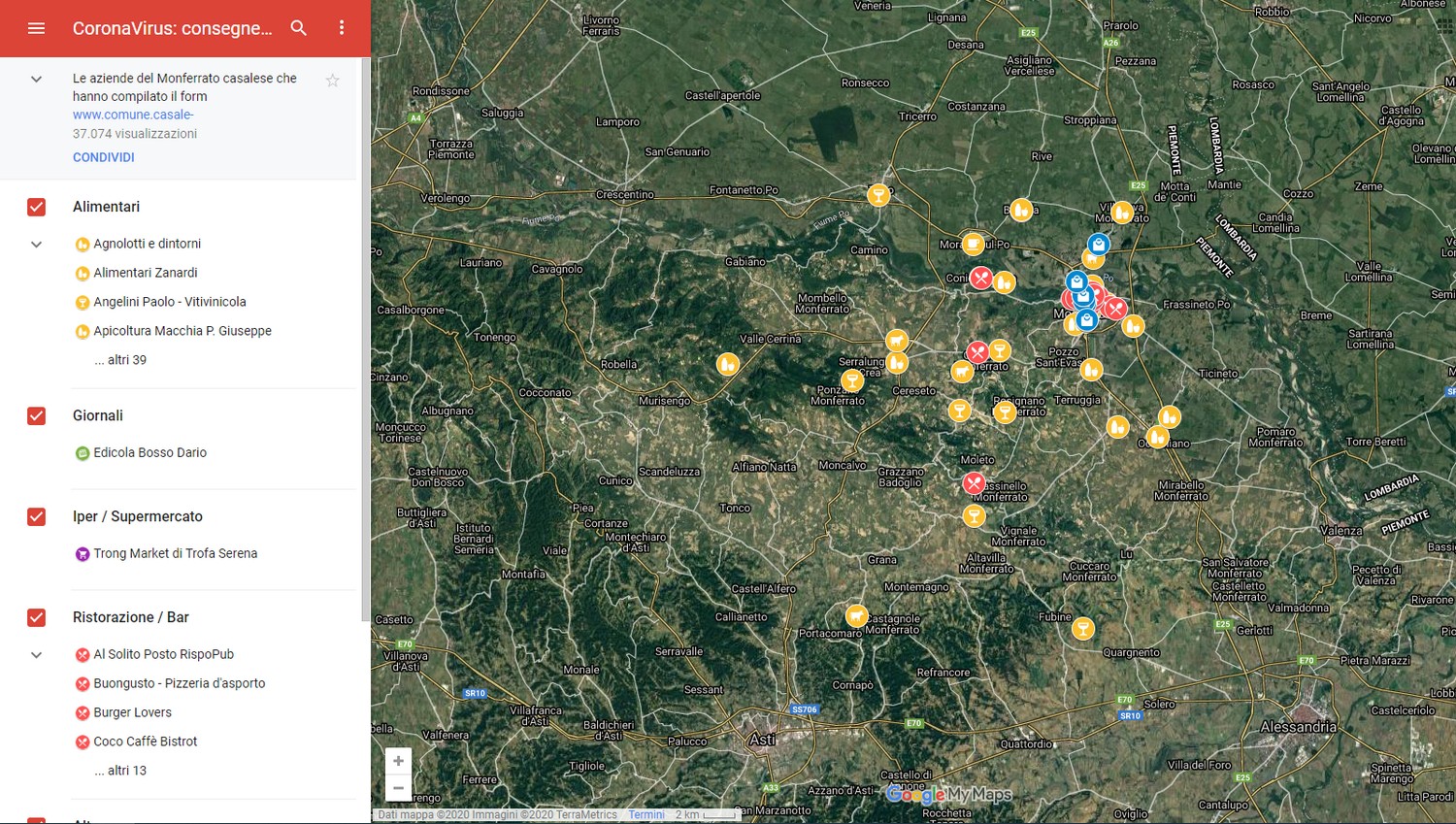Open Al Solito Posto RispoPub entry

coord(164,654)
